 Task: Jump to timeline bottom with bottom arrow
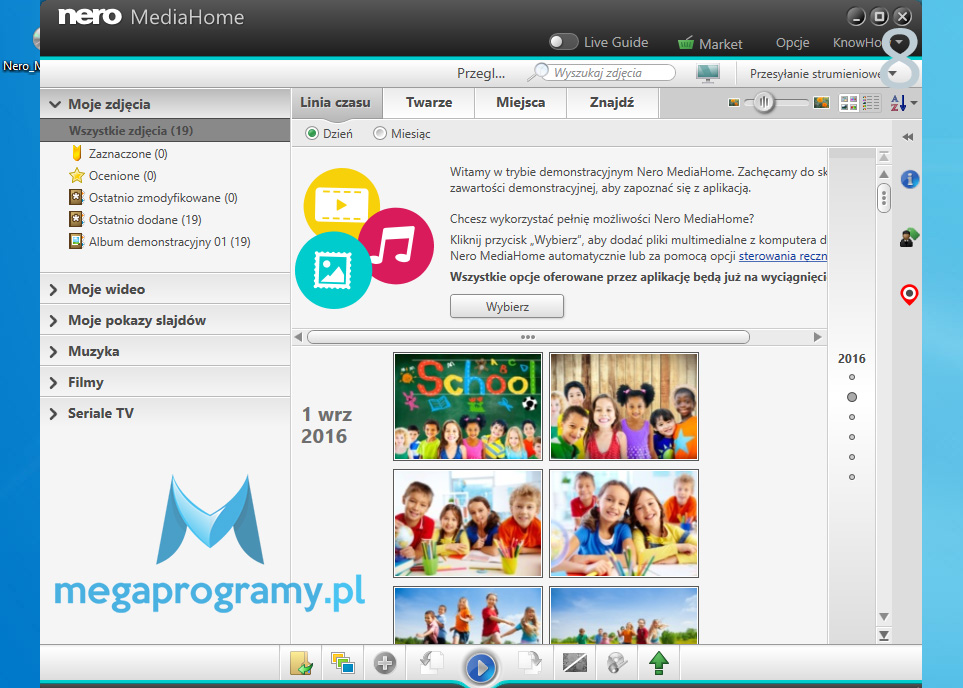(884, 636)
